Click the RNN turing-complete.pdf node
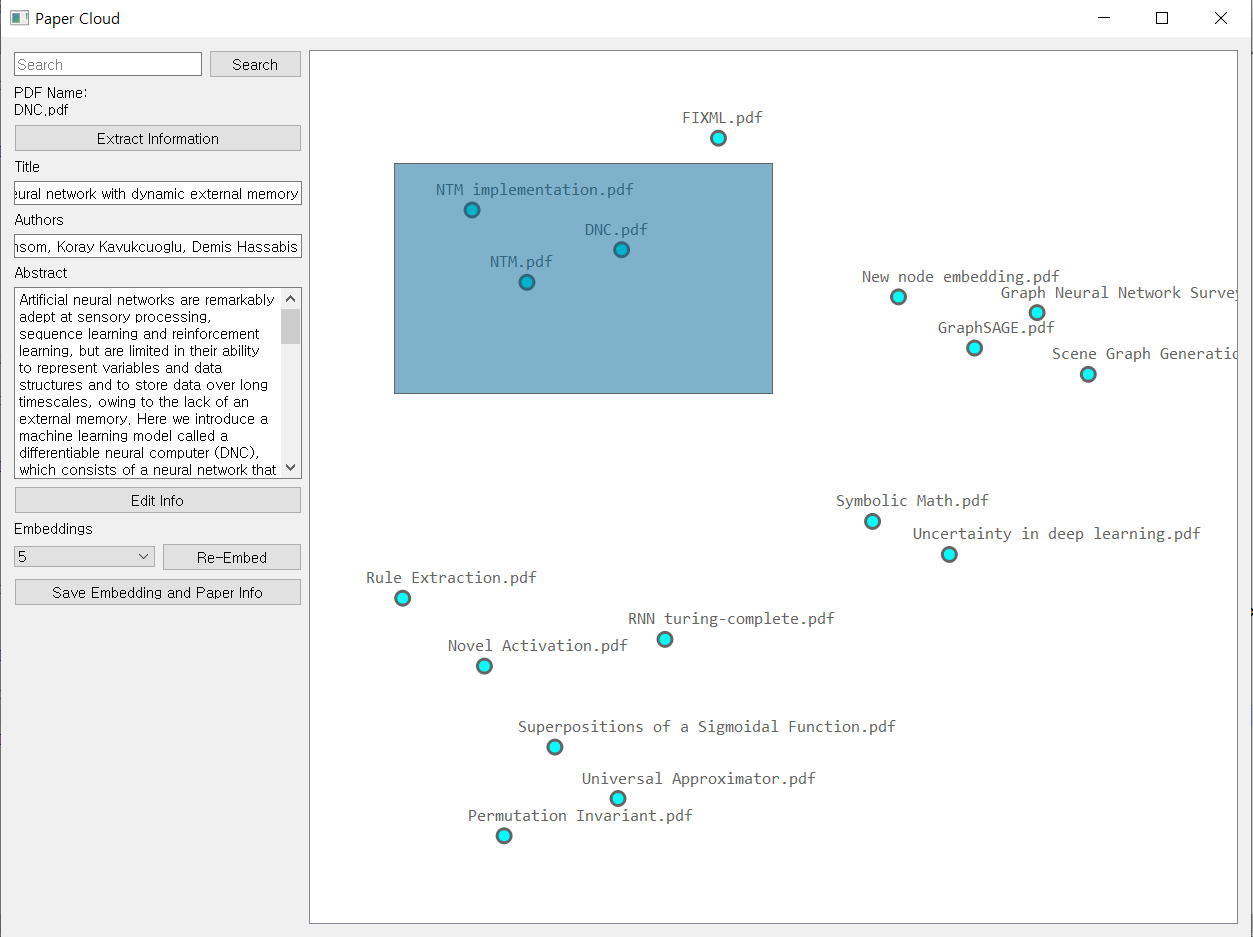Screen dimensions: 1253x937 coord(665,639)
